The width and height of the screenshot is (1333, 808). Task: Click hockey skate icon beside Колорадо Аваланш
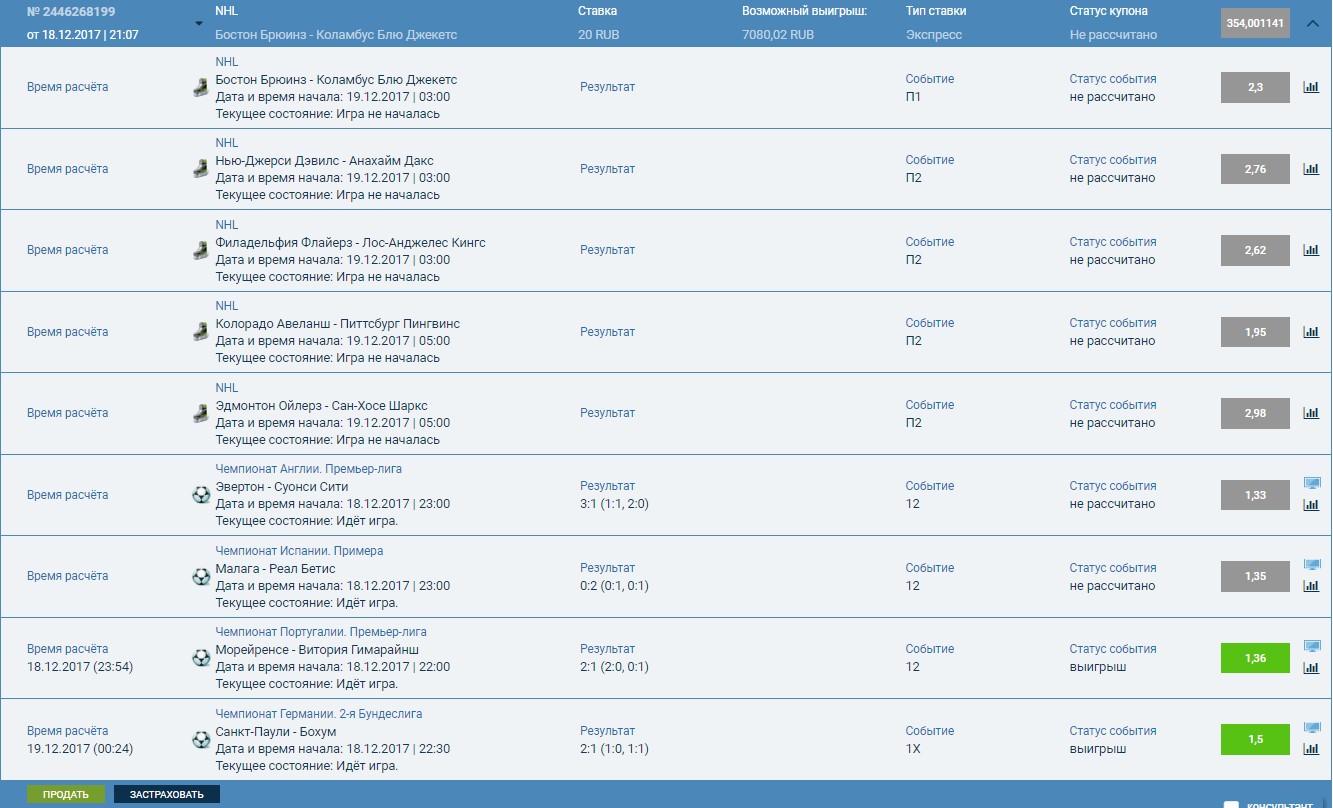[x=200, y=332]
